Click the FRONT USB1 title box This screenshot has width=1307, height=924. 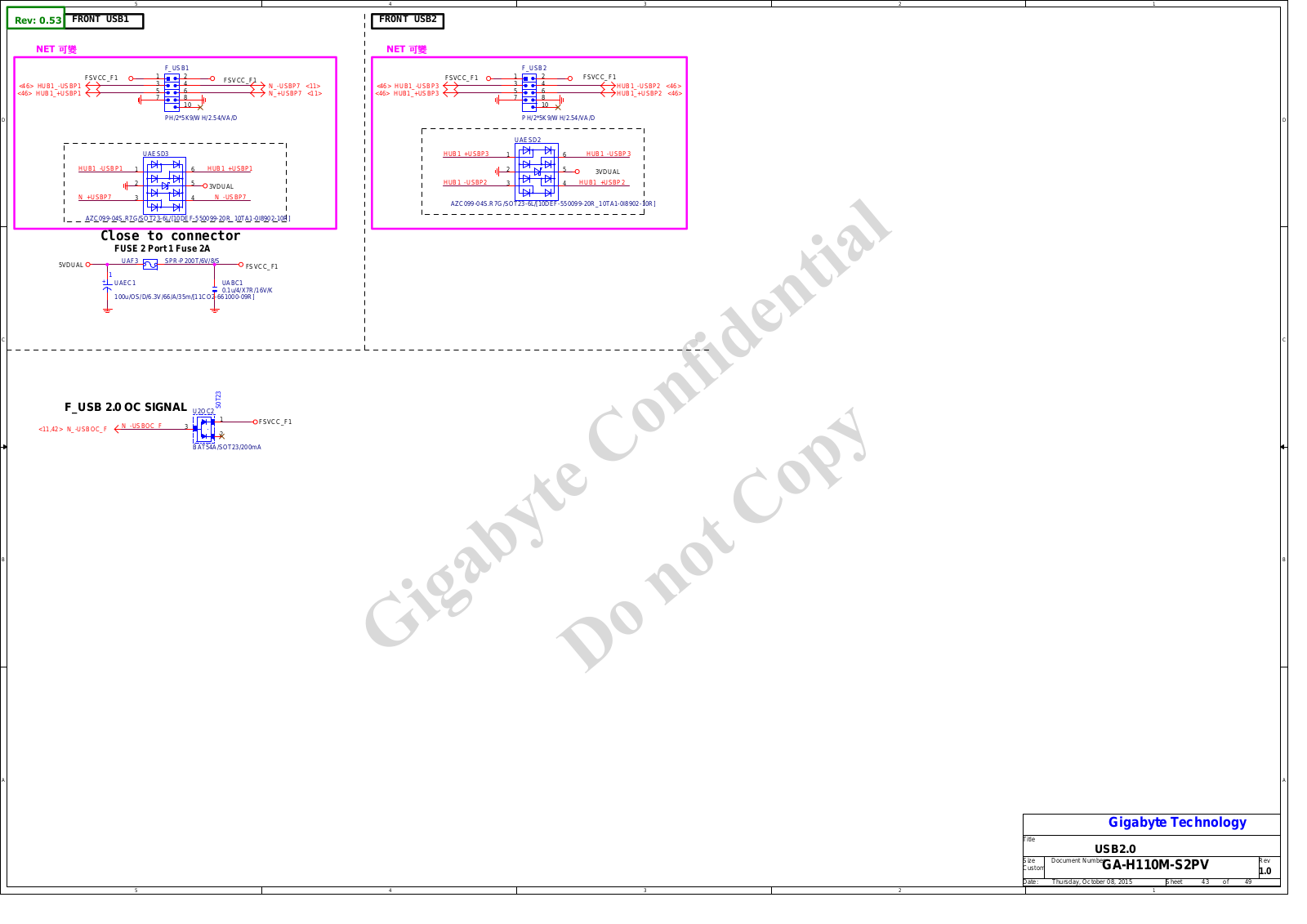click(x=104, y=20)
